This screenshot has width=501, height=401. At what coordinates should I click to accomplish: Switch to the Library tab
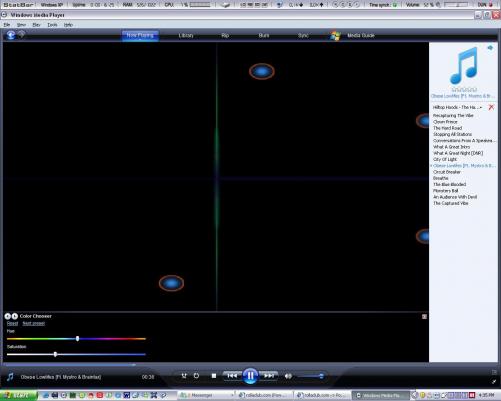186,35
